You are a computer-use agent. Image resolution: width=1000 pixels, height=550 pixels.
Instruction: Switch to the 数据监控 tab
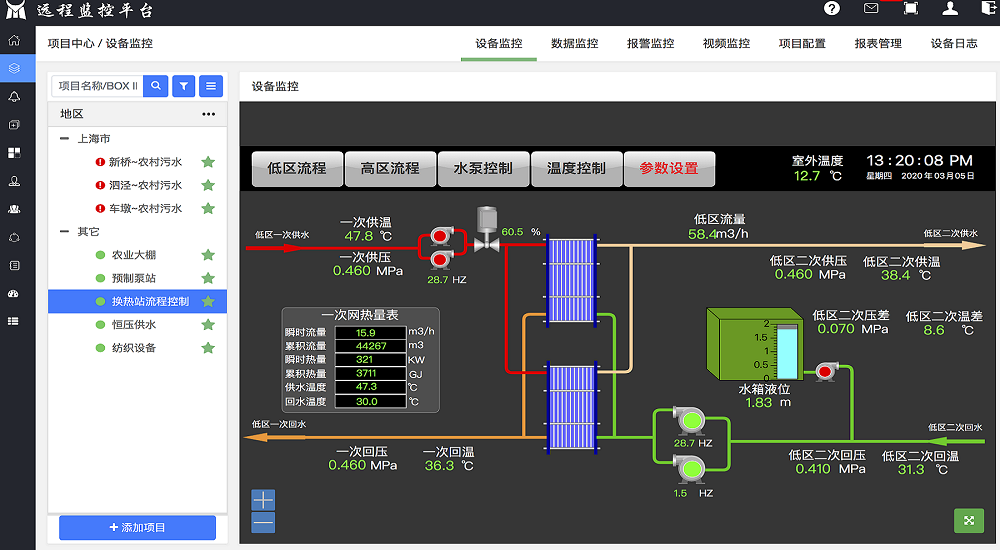(575, 44)
